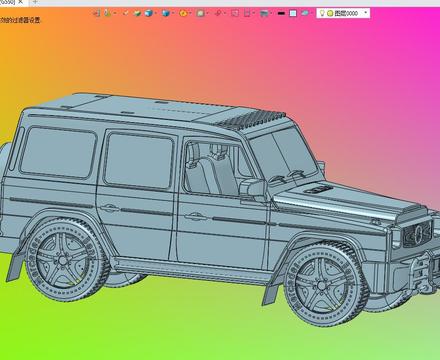
Task: Select the shaded blue cube display icon
Action: pos(148,13)
